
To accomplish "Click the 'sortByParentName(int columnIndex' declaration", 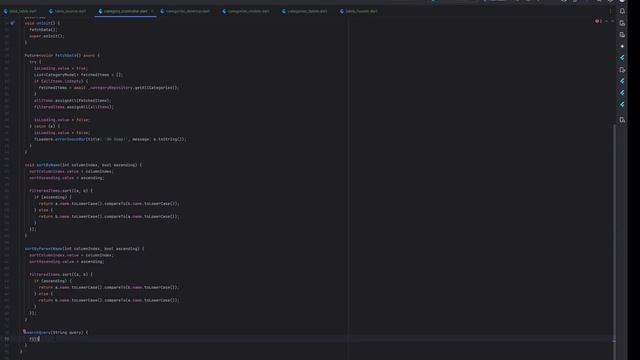I will [84, 249].
